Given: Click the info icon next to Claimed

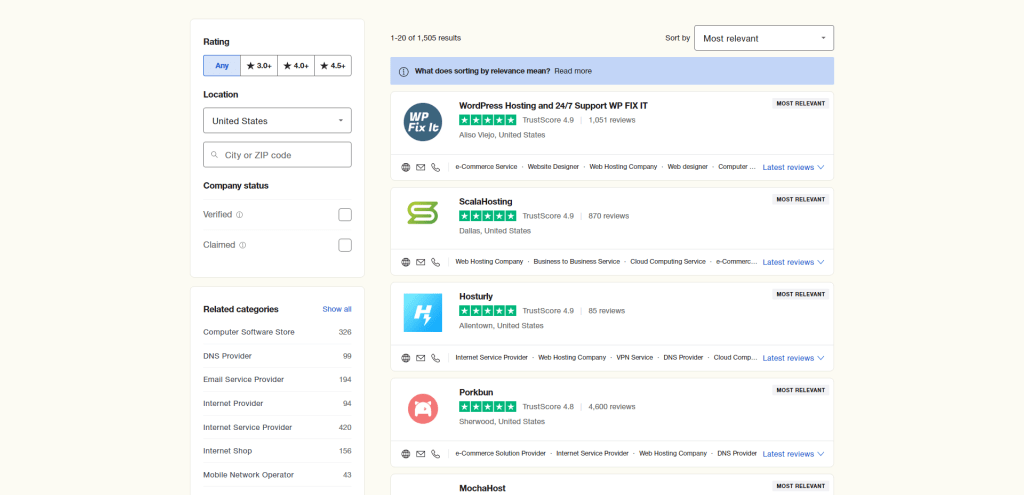Looking at the screenshot, I should [242, 246].
